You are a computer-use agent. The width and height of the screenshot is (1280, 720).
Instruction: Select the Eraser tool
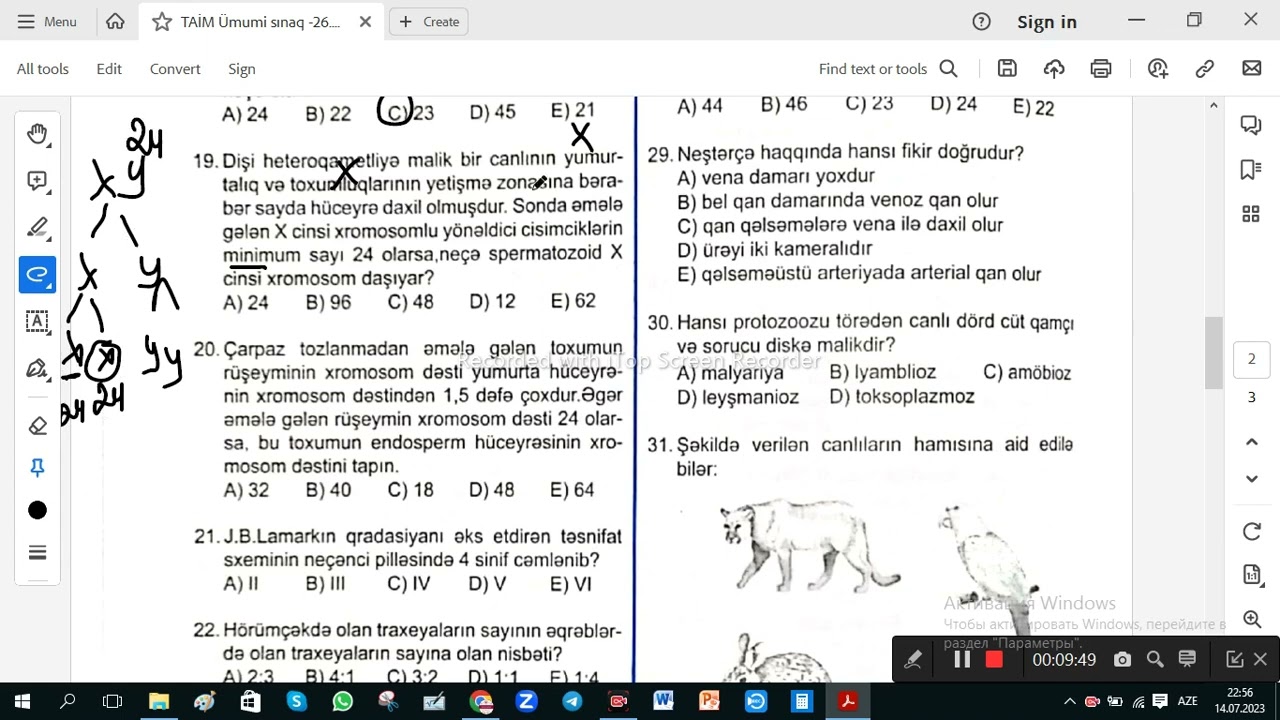[37, 426]
